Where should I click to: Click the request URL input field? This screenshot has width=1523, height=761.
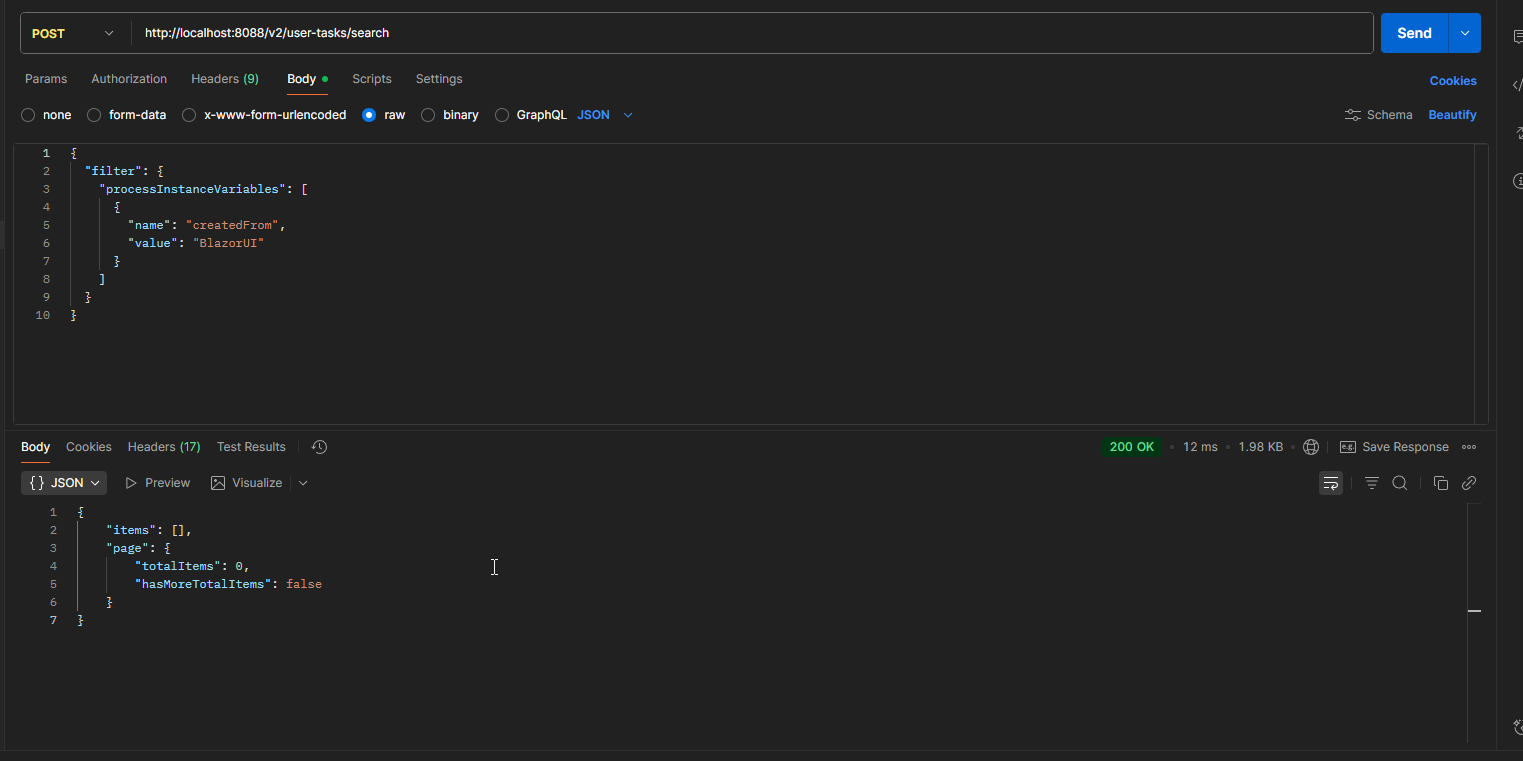(750, 33)
